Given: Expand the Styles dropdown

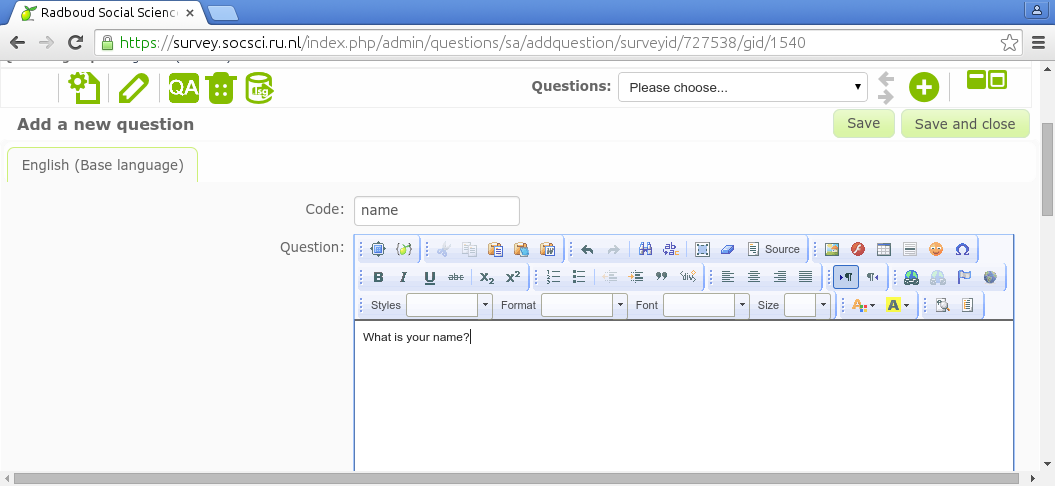Looking at the screenshot, I should coord(448,305).
